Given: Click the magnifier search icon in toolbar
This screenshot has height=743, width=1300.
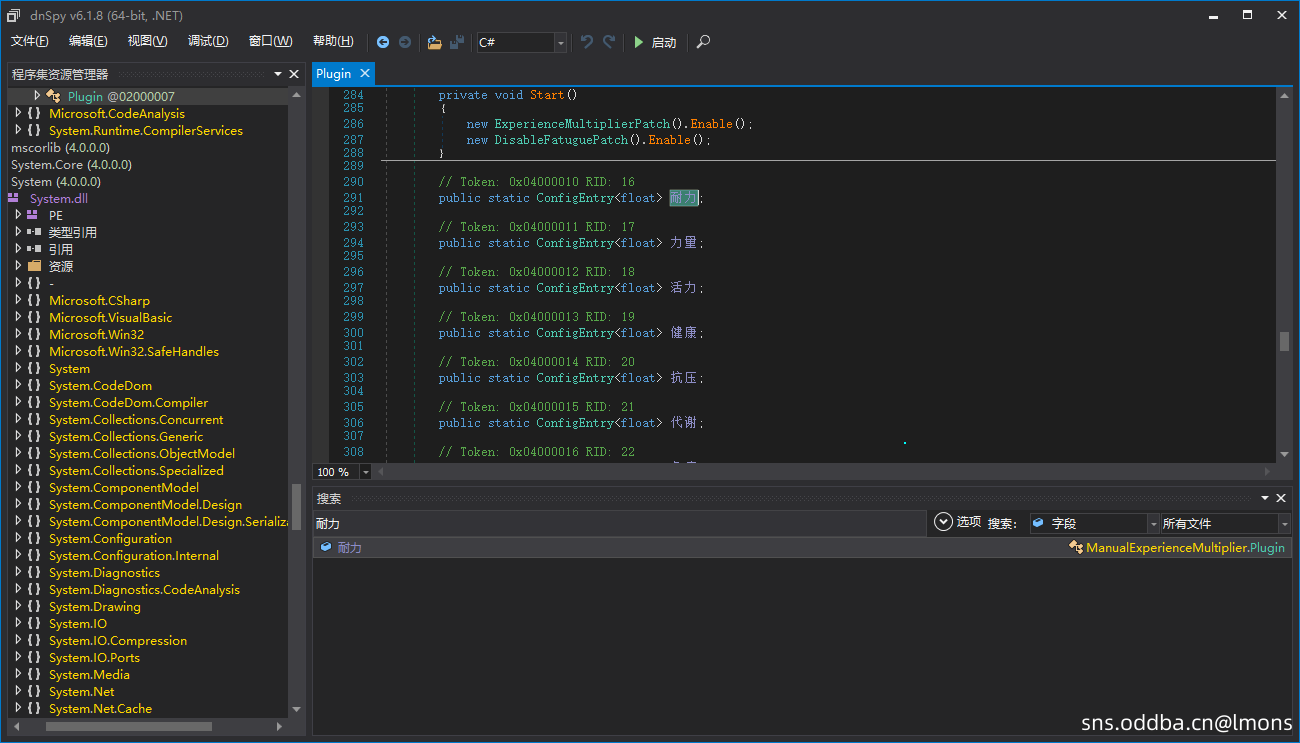Looking at the screenshot, I should point(704,42).
